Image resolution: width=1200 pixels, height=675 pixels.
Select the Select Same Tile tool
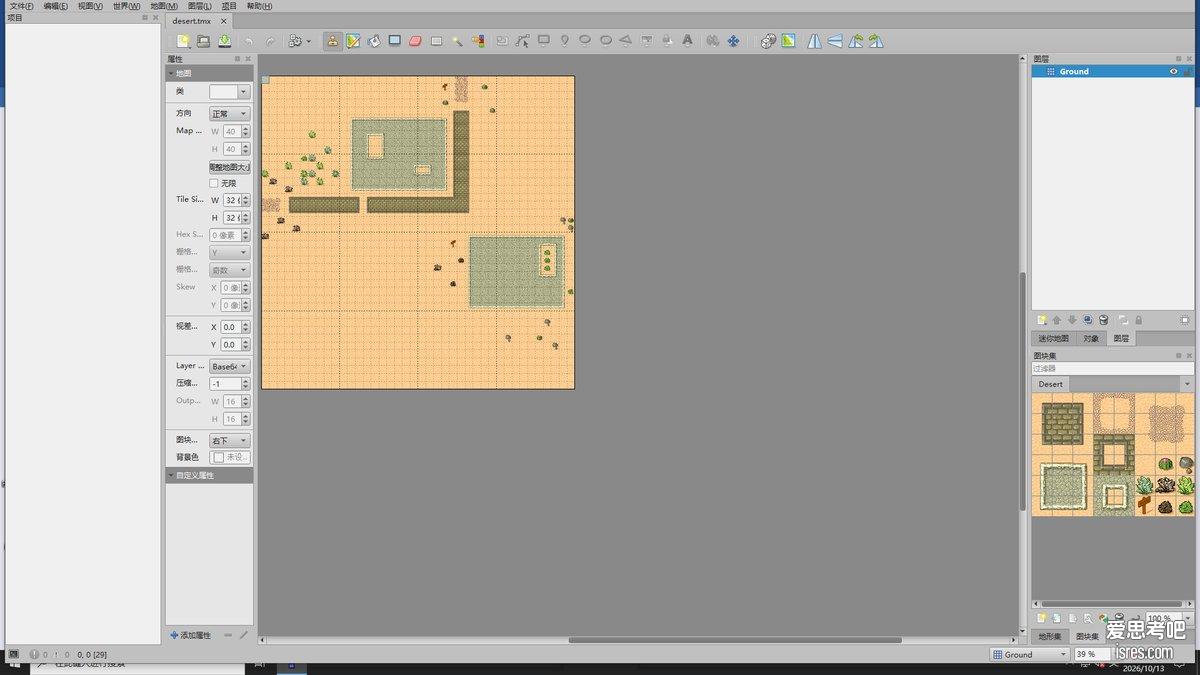click(x=478, y=41)
